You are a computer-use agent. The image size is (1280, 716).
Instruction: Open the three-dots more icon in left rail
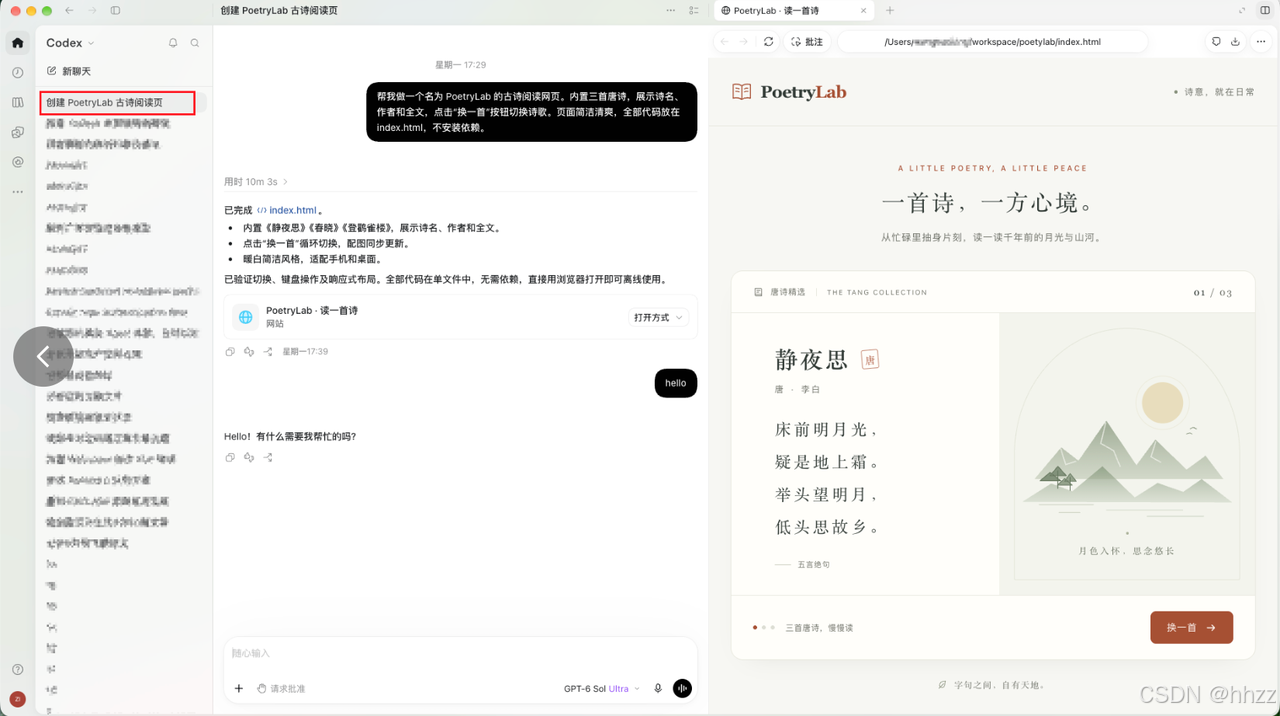(x=17, y=191)
